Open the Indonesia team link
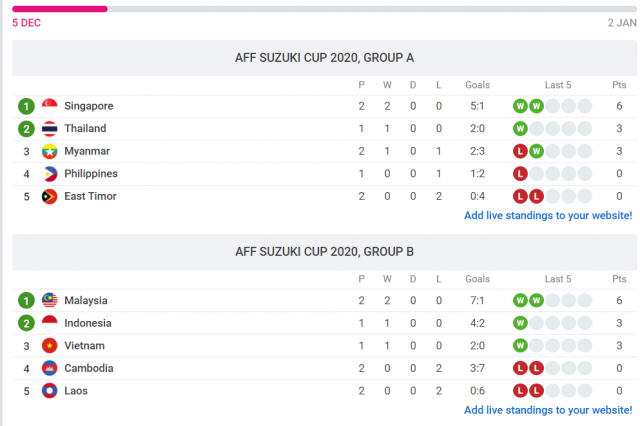 88,323
